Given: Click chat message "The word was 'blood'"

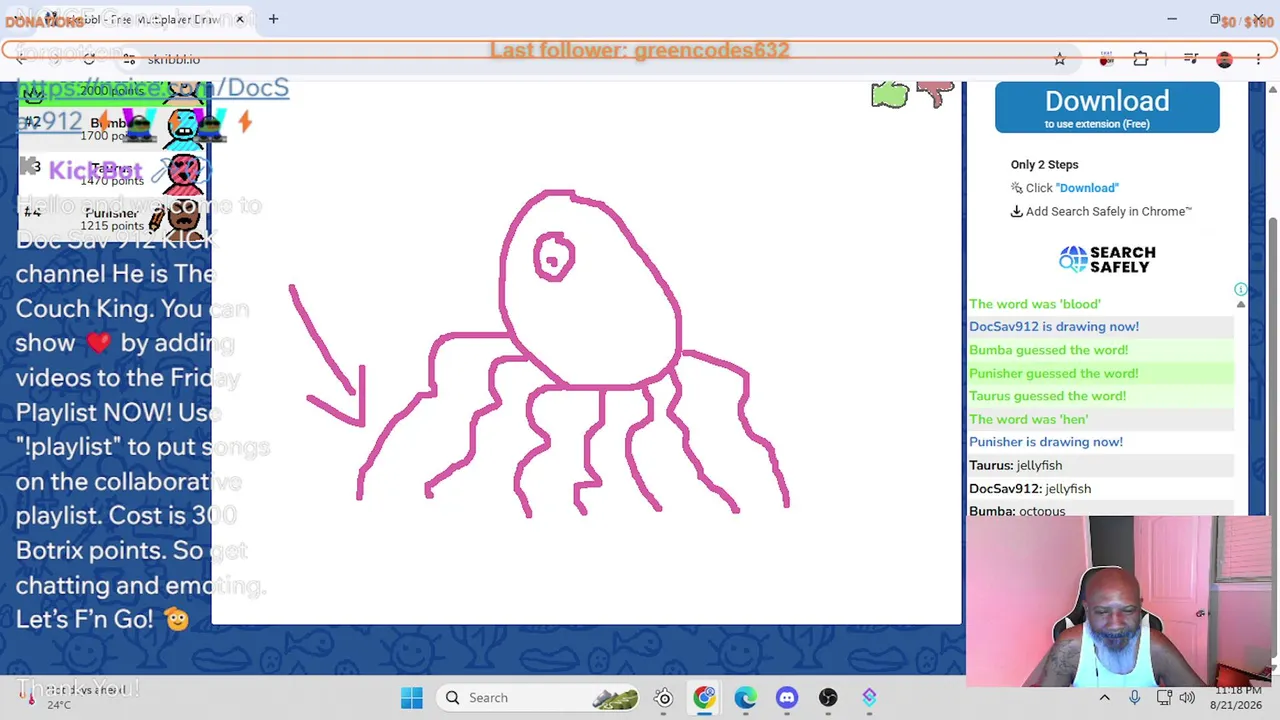Looking at the screenshot, I should pos(1034,304).
